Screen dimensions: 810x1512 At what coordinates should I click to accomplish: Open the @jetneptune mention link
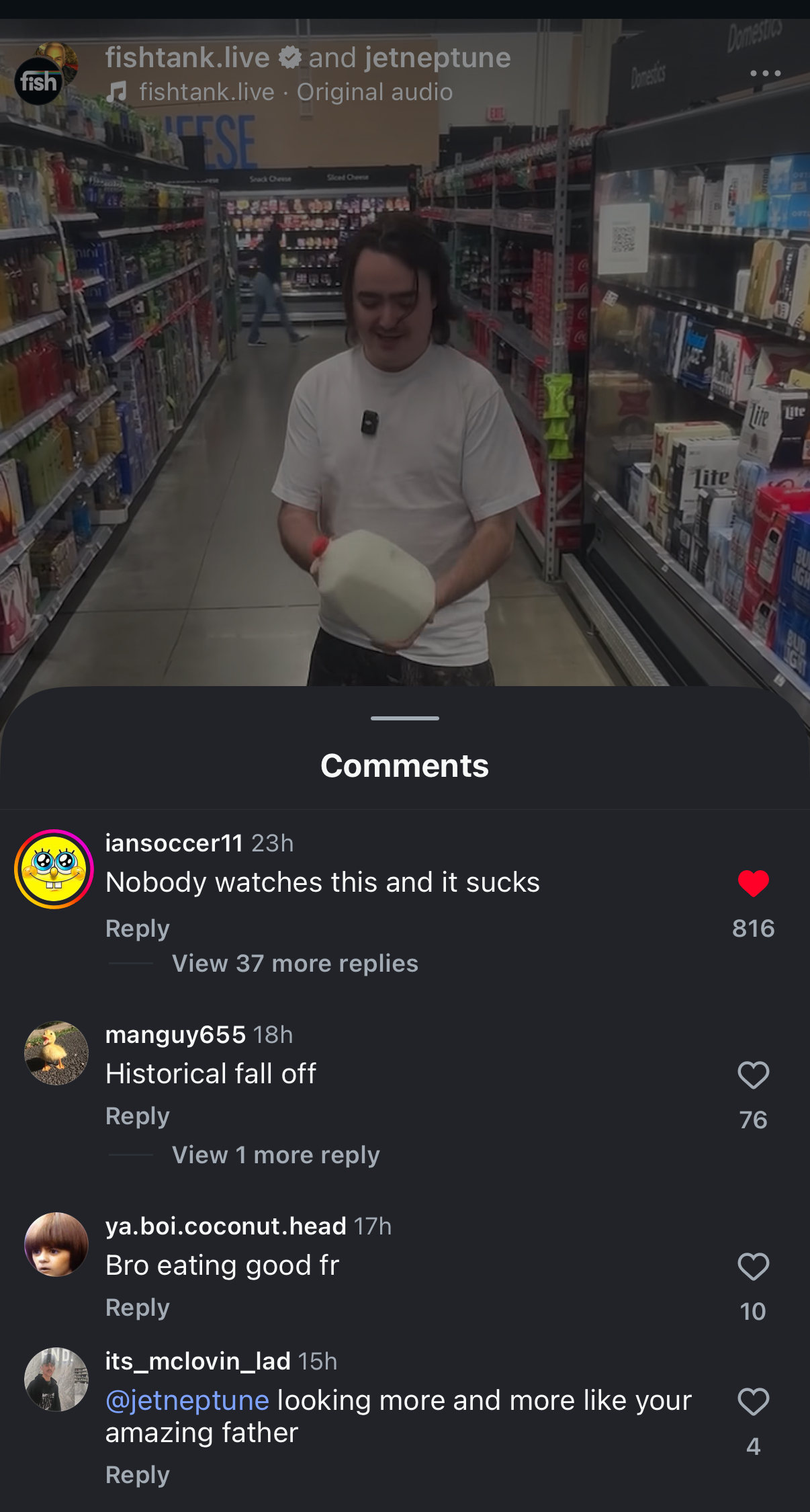coord(187,1400)
